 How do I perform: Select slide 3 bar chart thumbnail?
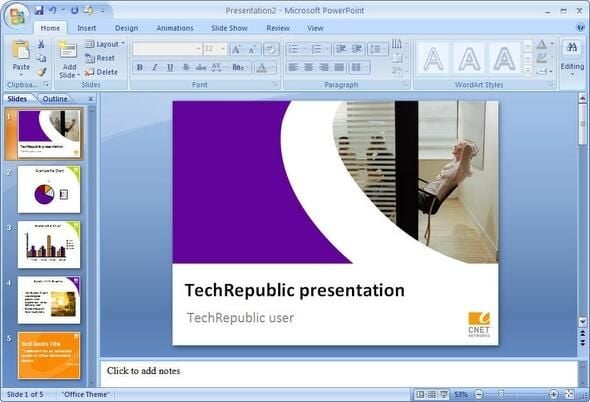[49, 245]
